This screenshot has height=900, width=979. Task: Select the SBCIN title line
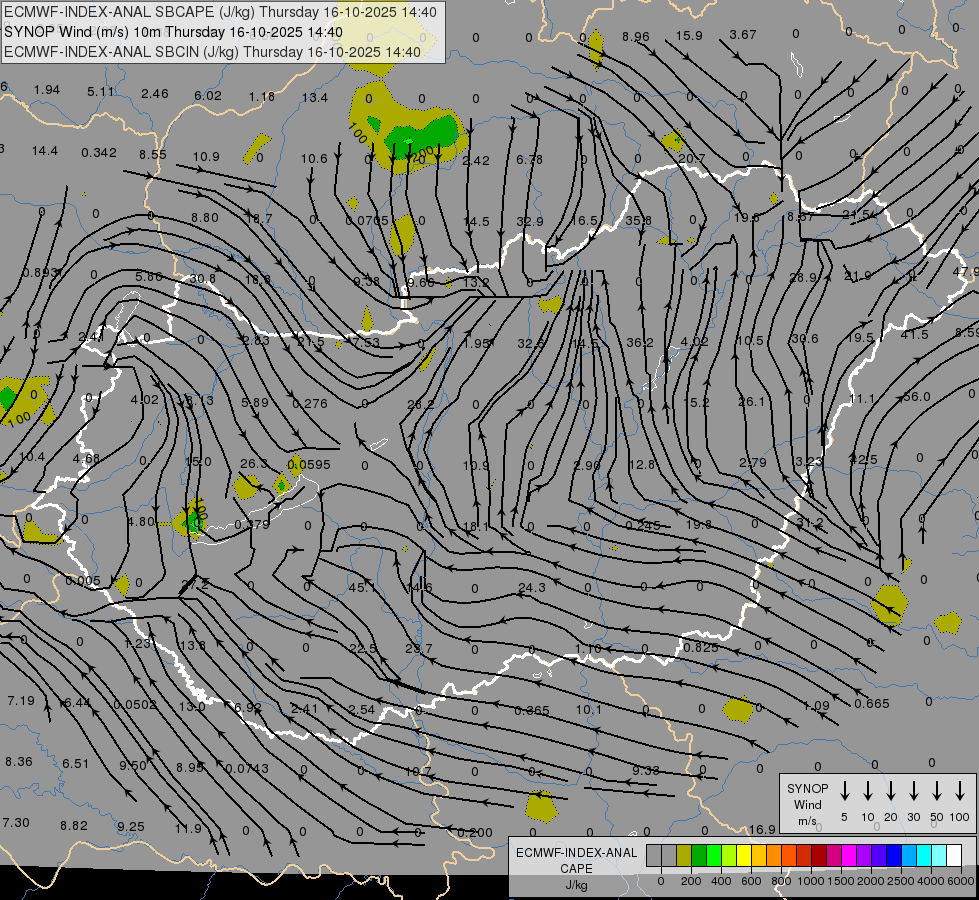[x=213, y=52]
